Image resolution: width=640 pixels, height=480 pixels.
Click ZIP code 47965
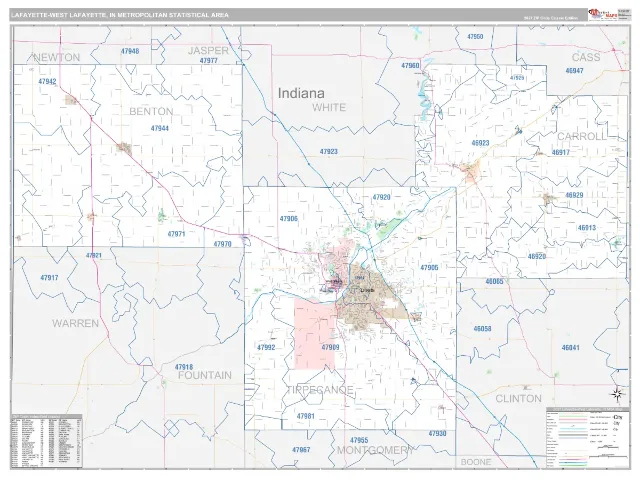359,440
